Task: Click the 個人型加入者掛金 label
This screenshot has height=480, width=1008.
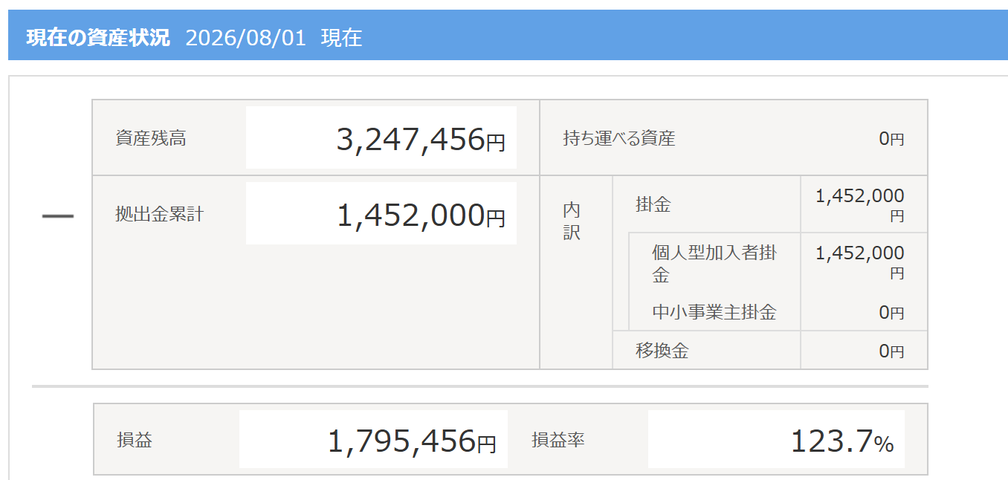Action: 714,264
